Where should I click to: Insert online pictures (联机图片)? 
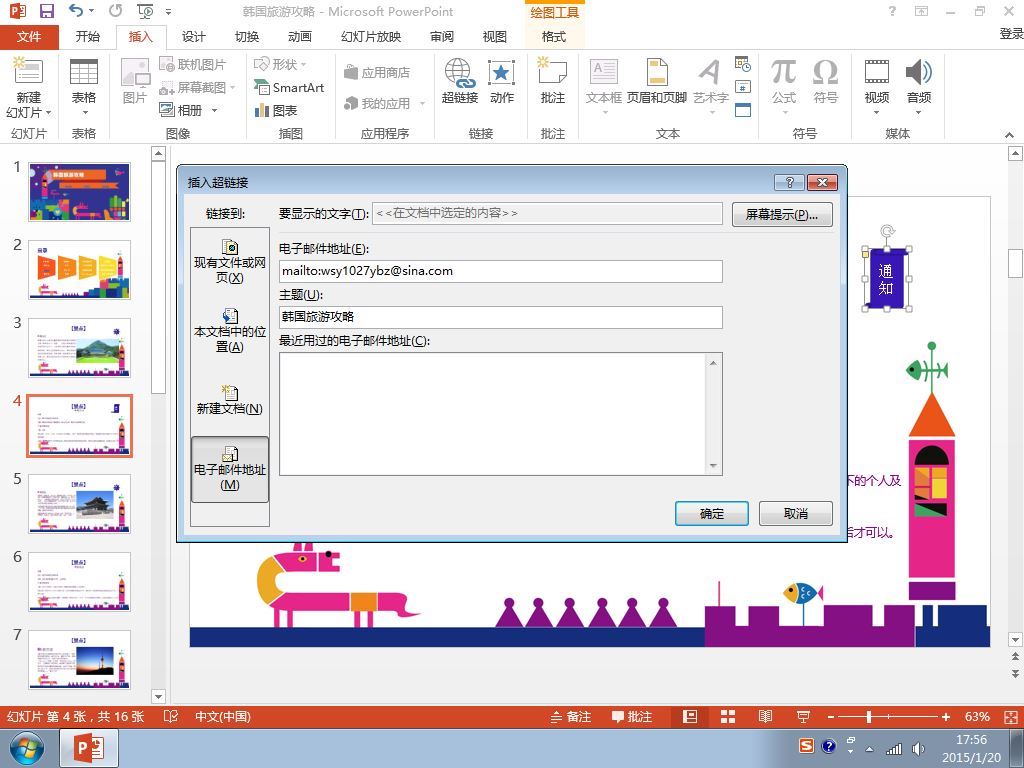193,64
